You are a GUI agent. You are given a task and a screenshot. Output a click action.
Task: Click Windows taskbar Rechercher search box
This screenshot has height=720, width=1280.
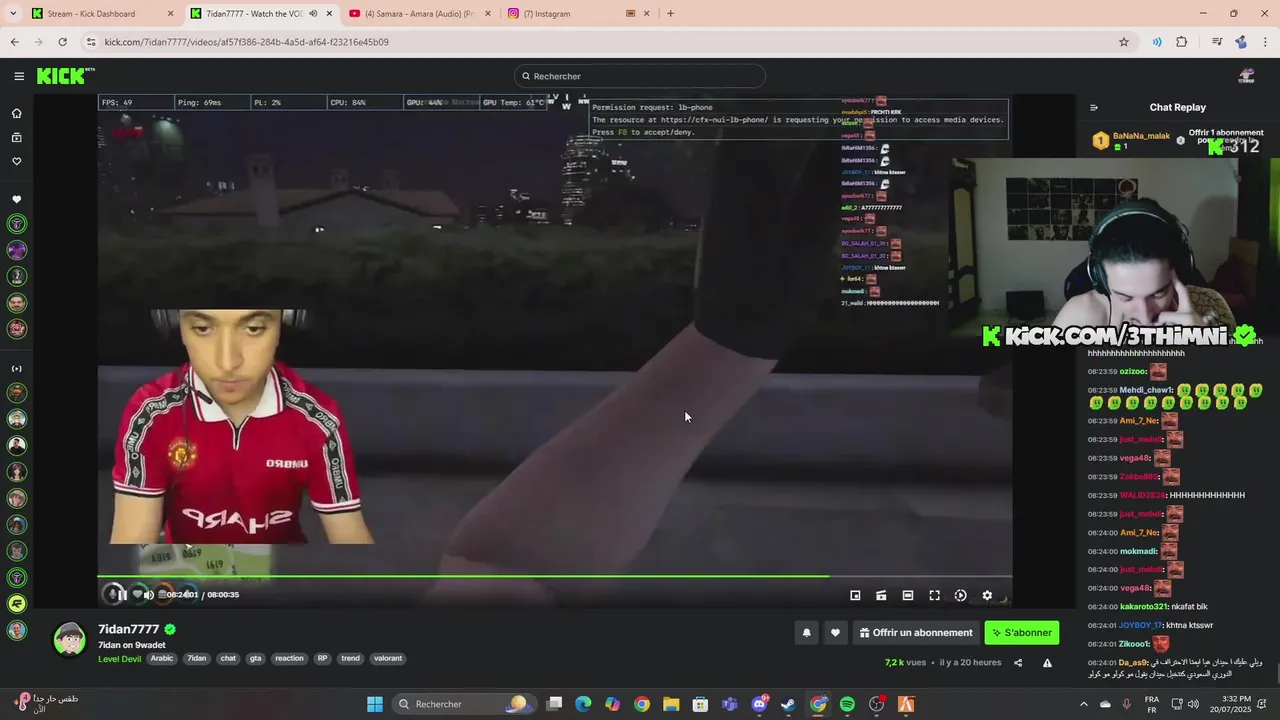click(x=463, y=704)
